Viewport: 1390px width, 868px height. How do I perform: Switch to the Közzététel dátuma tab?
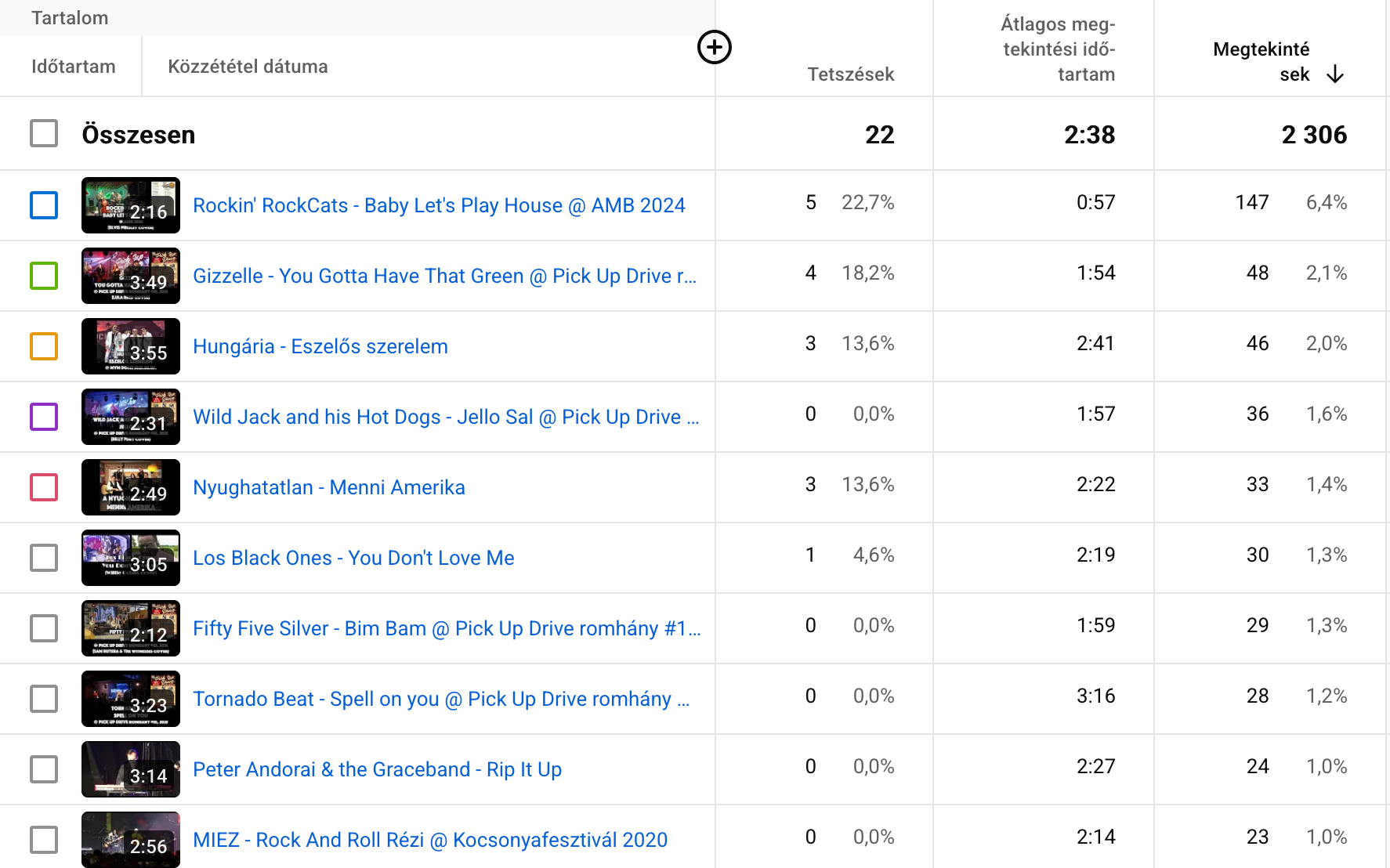pos(248,67)
